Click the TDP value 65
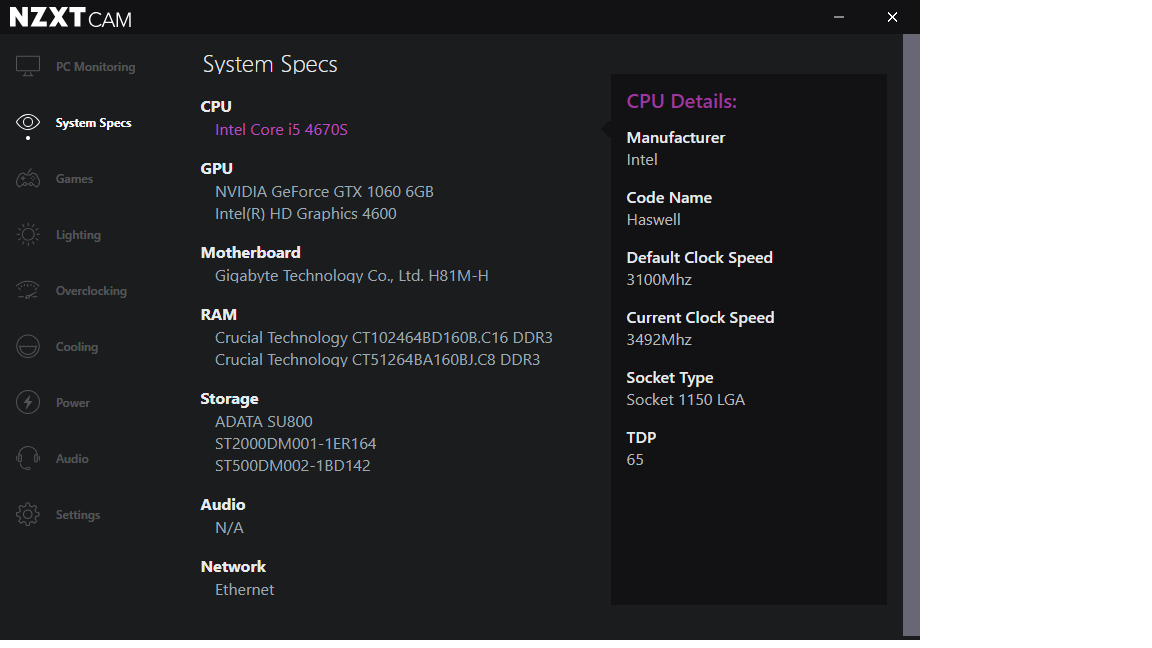Viewport: 1152px width, 648px height. (x=635, y=460)
